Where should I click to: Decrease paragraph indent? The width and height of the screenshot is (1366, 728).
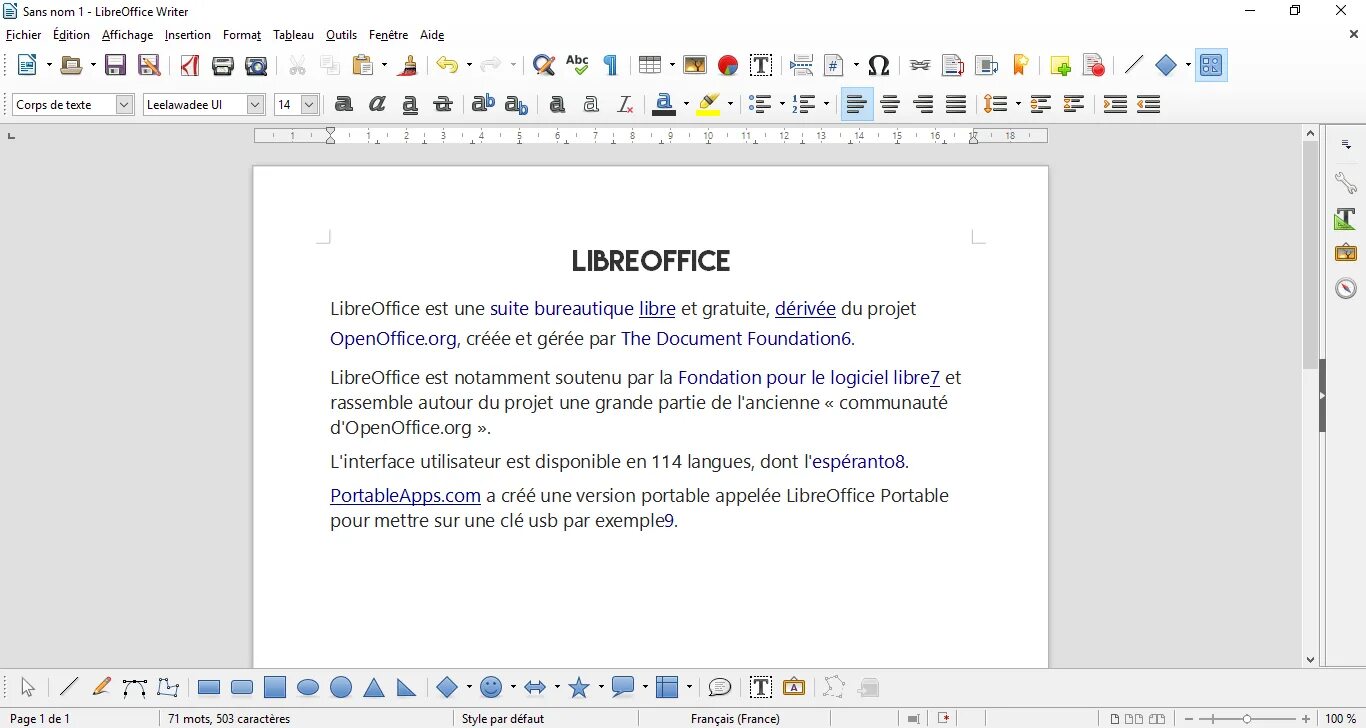pos(1148,104)
